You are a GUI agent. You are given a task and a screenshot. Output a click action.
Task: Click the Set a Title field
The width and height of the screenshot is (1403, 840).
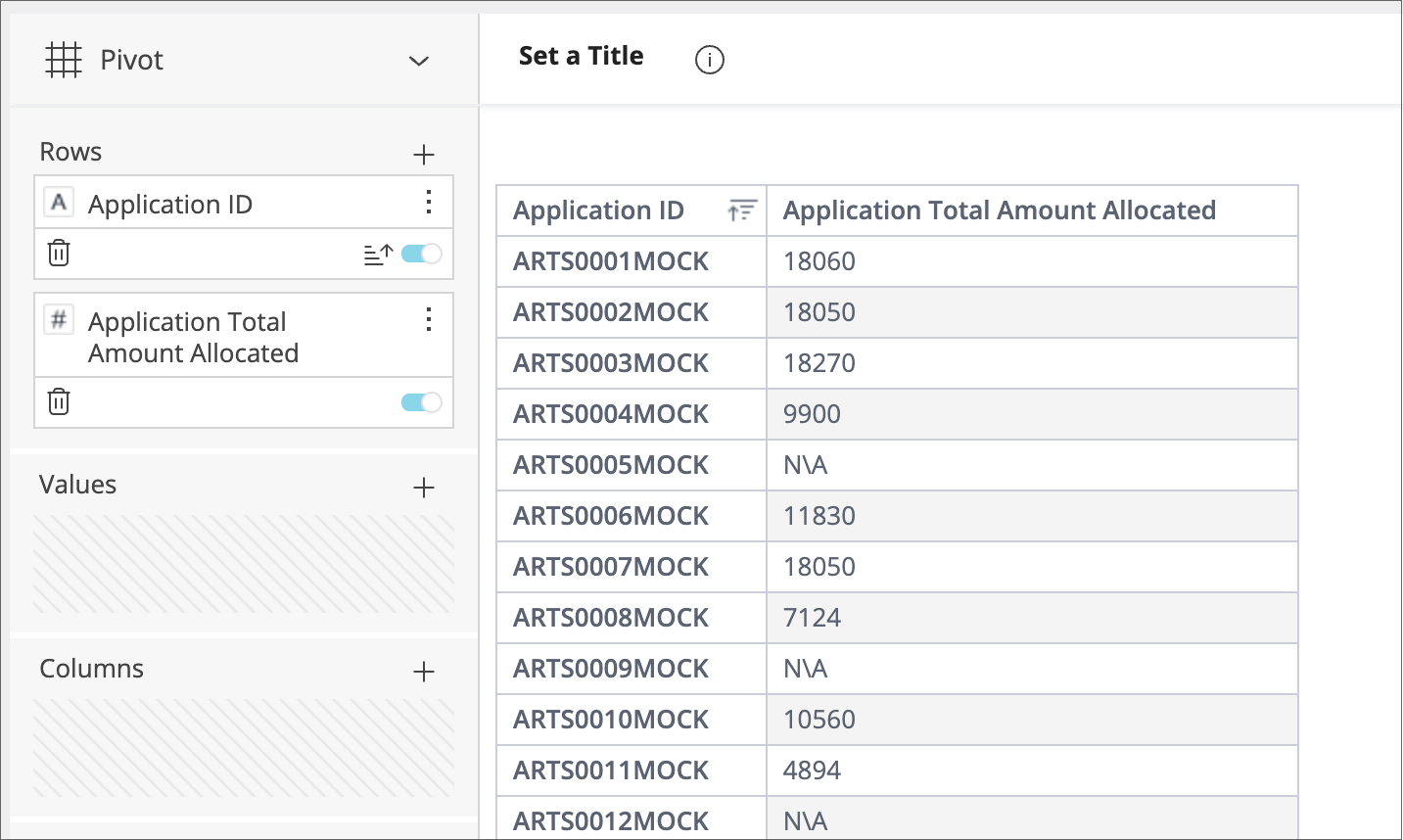point(581,57)
